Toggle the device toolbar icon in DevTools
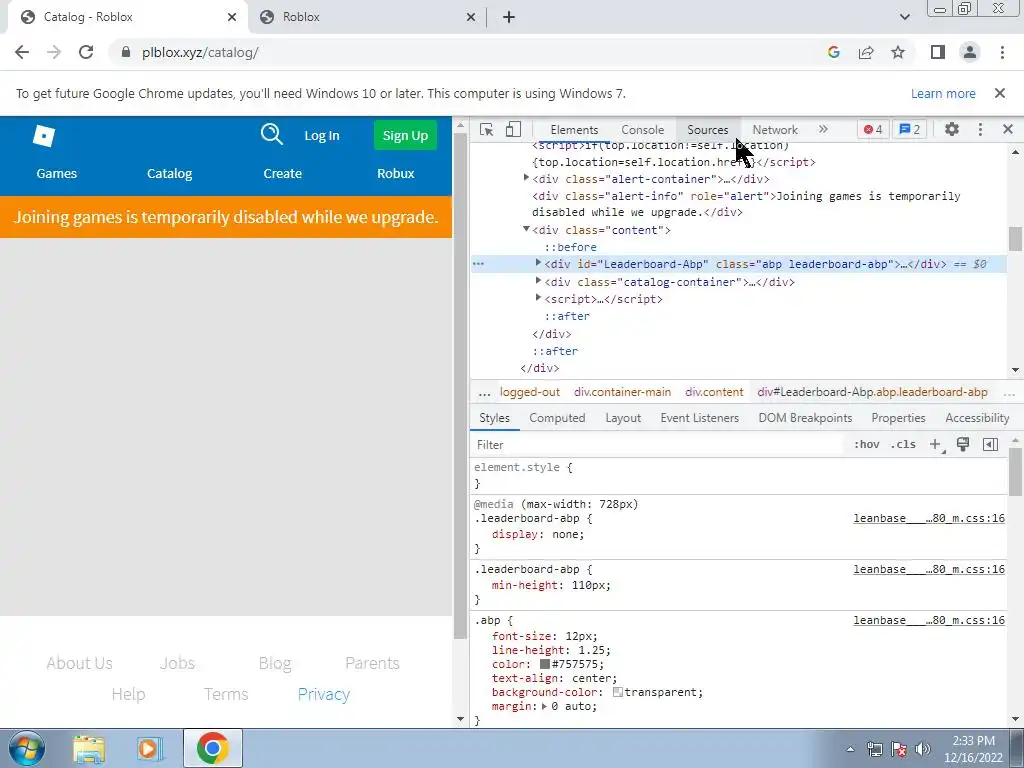Screen dimensions: 1024x768 tap(513, 129)
